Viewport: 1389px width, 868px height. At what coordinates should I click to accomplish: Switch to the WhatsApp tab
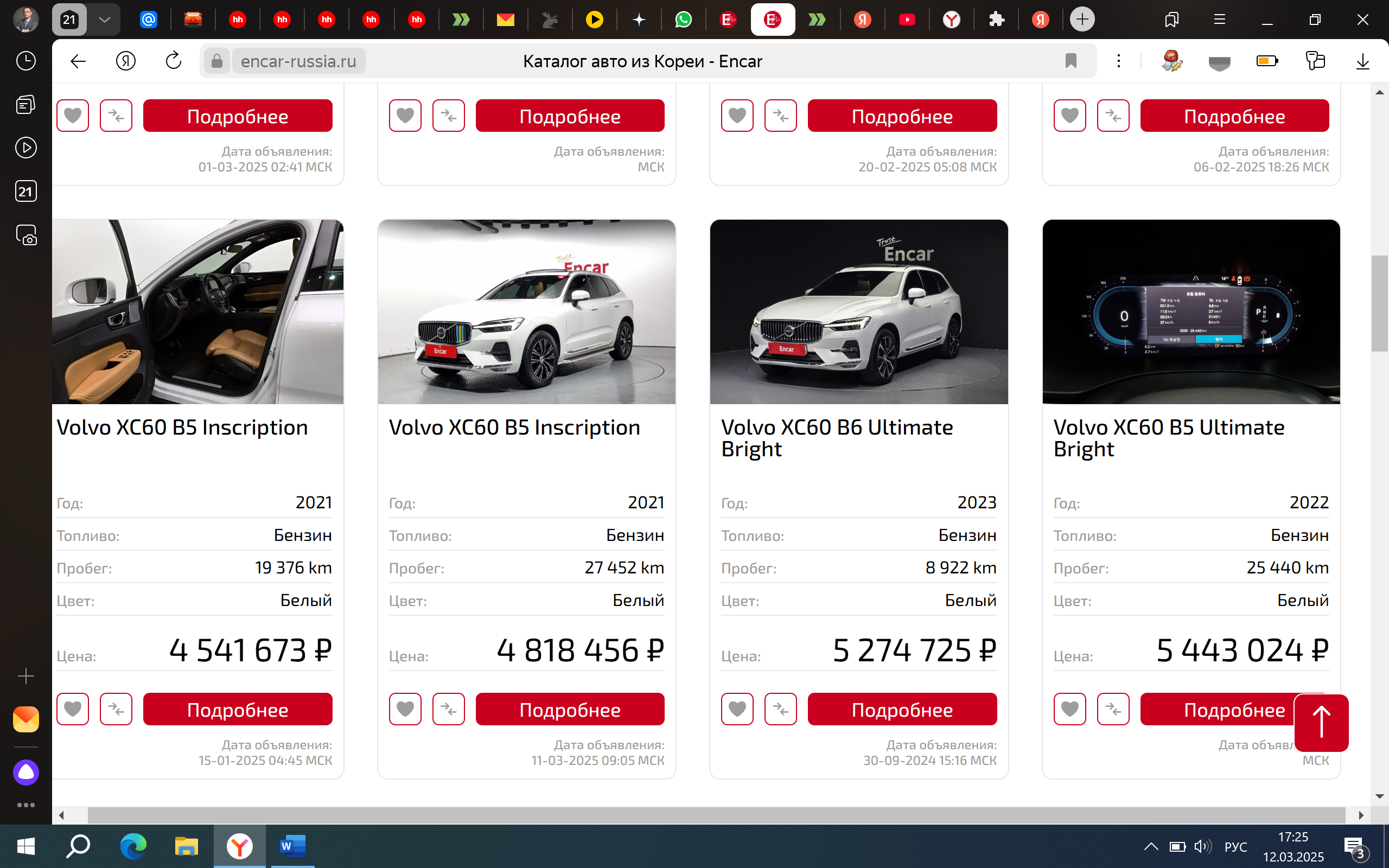coord(683,20)
